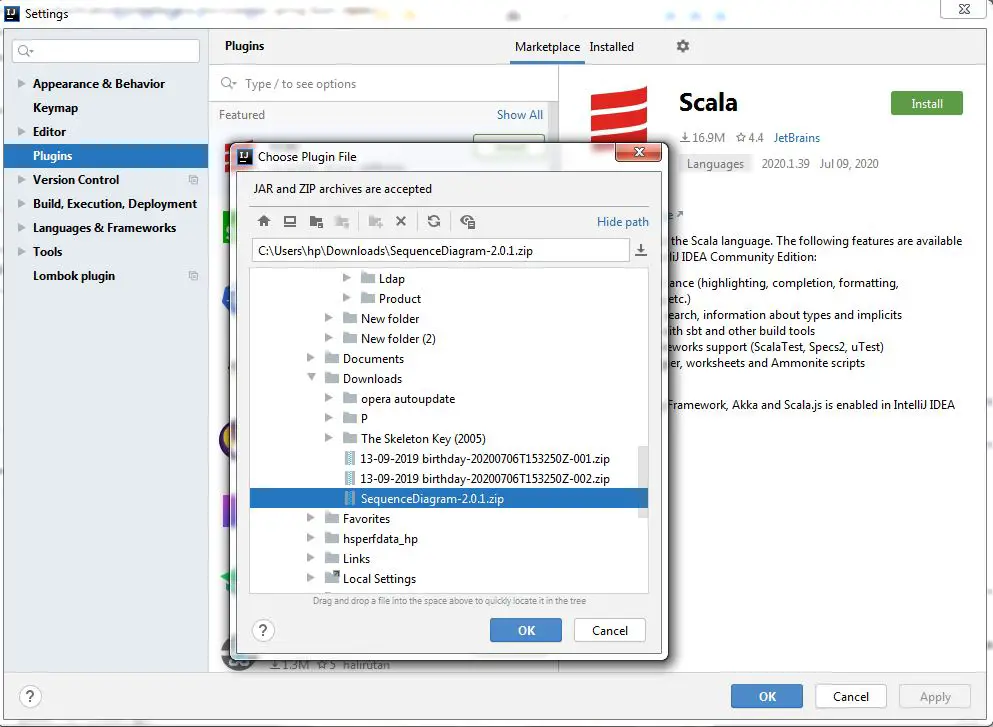
Task: Click copy icon beside Version Control
Action: pos(193,180)
